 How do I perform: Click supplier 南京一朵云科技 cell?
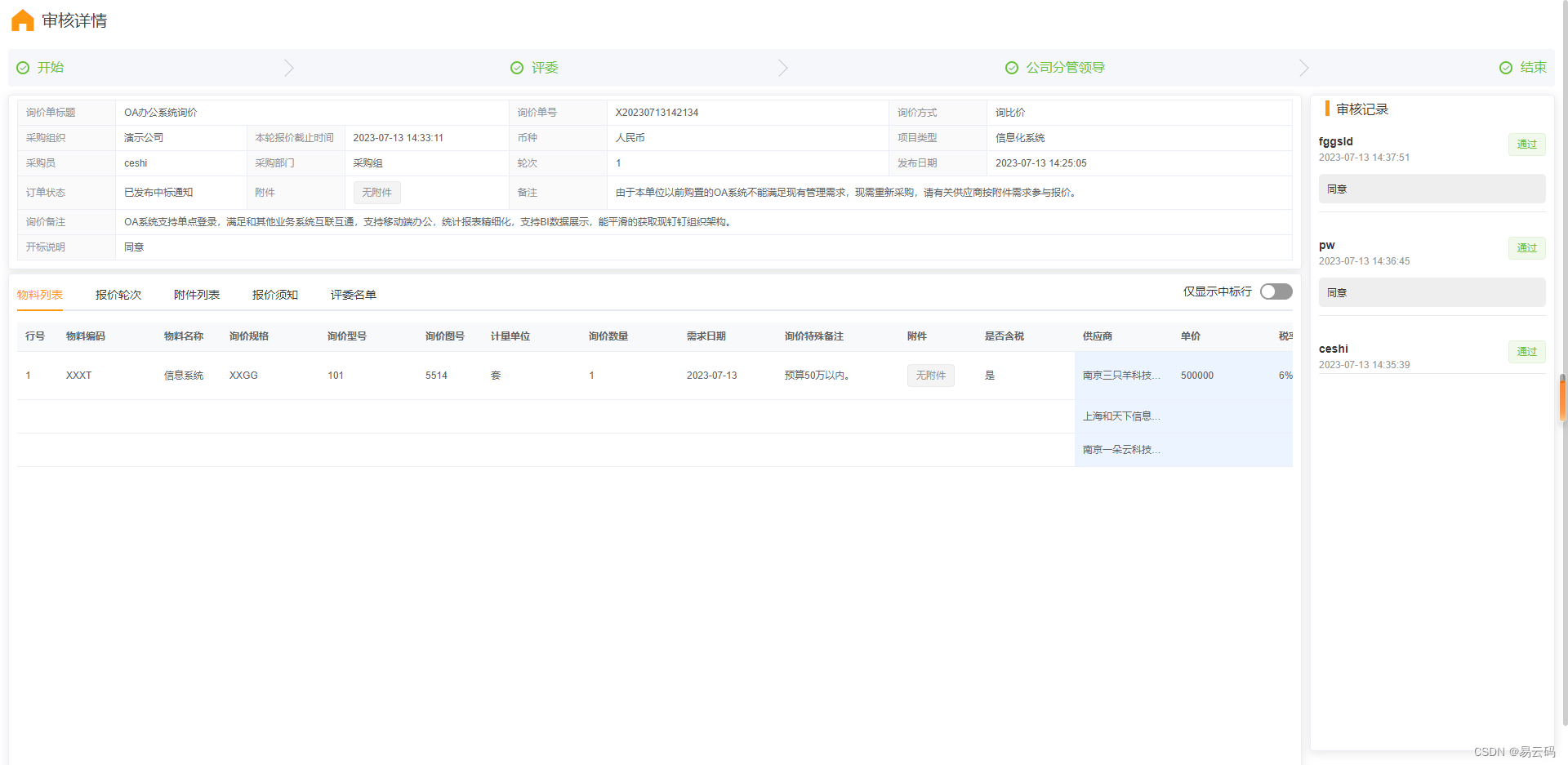tap(1121, 450)
